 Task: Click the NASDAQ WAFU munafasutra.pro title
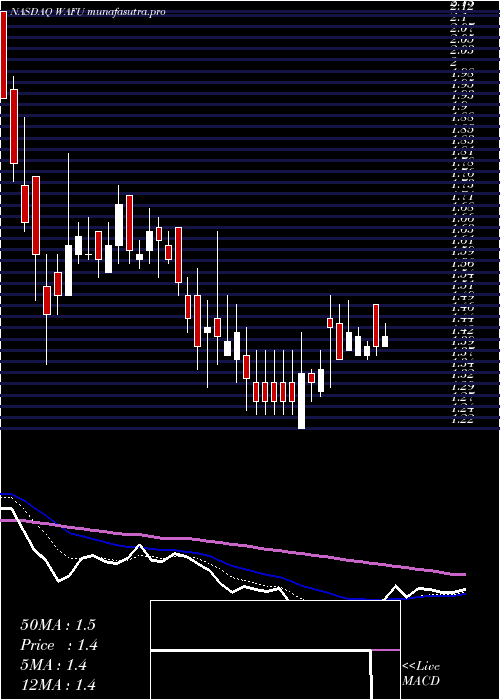[x=87, y=12]
